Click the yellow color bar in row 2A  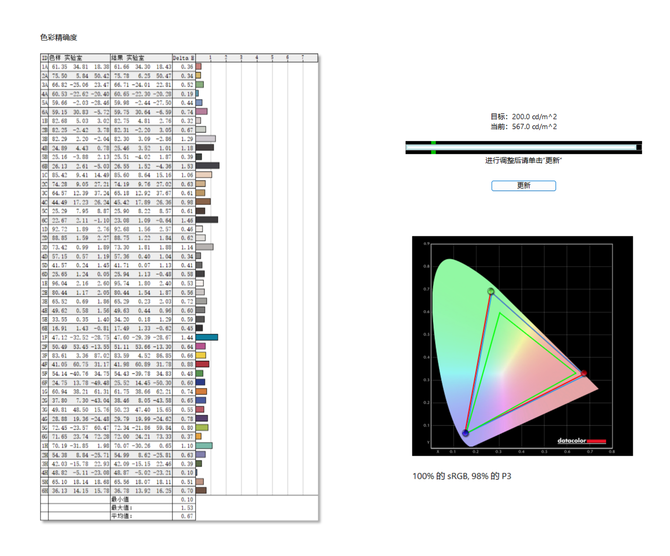198,76
